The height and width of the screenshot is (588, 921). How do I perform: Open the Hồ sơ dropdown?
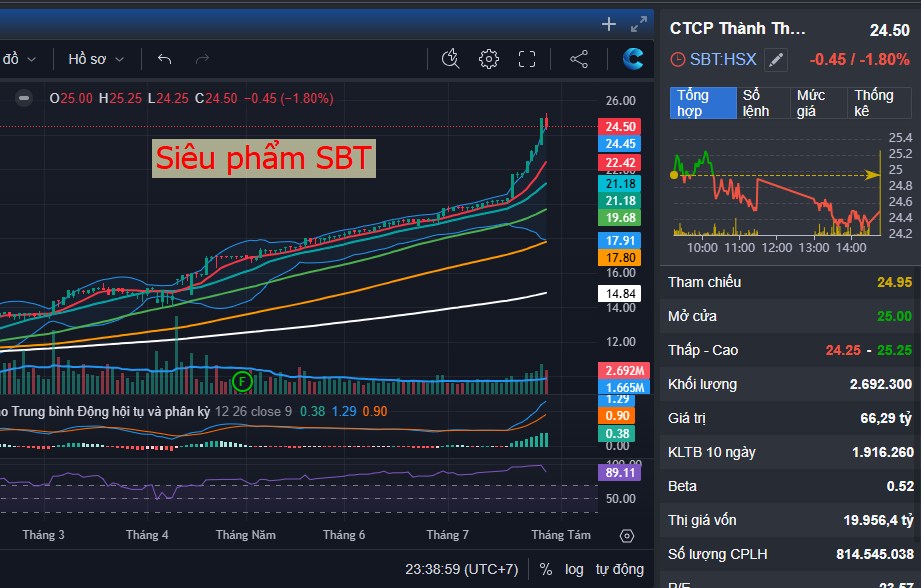(96, 59)
